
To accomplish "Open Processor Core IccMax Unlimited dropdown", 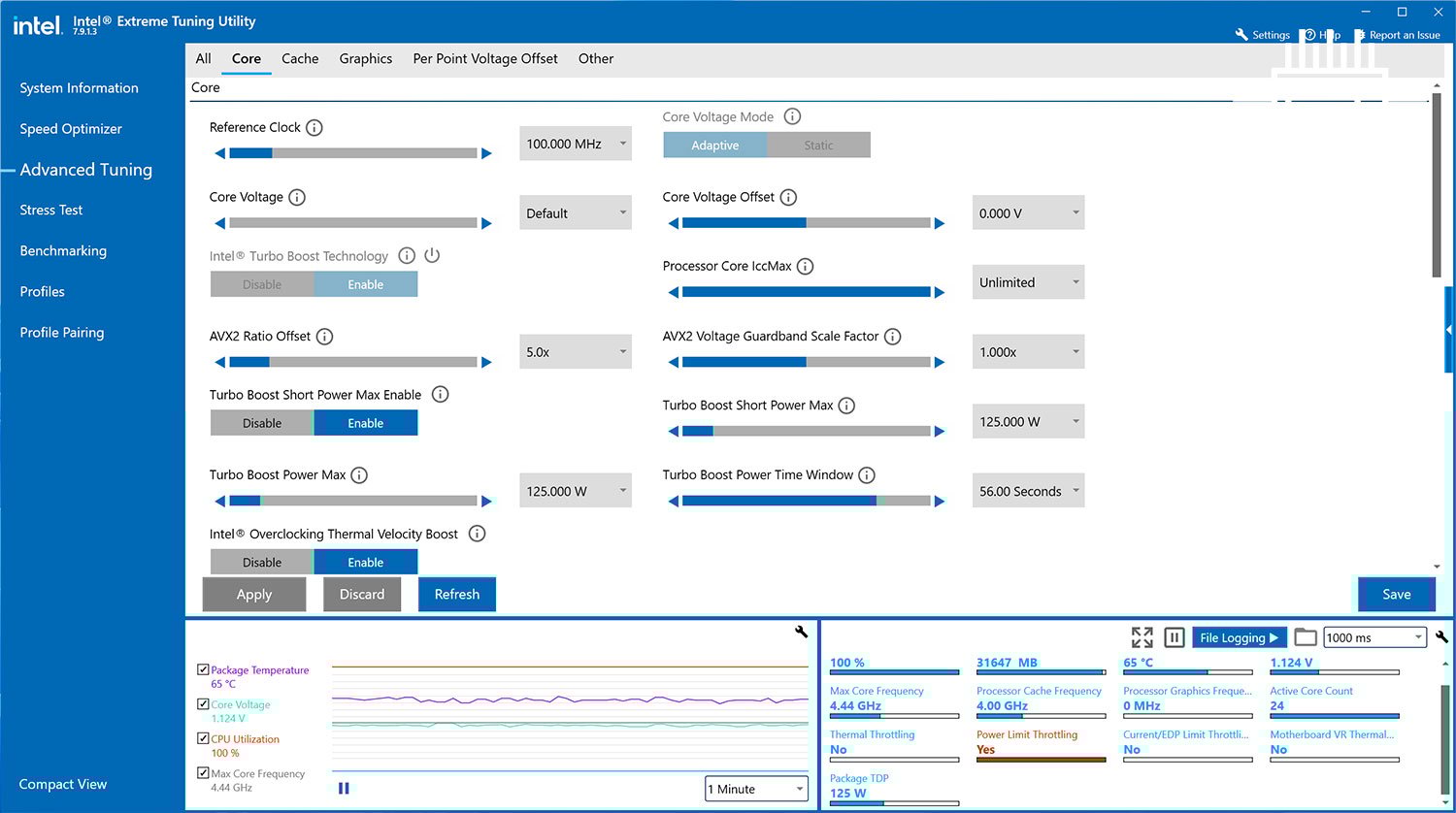I will tap(1028, 282).
